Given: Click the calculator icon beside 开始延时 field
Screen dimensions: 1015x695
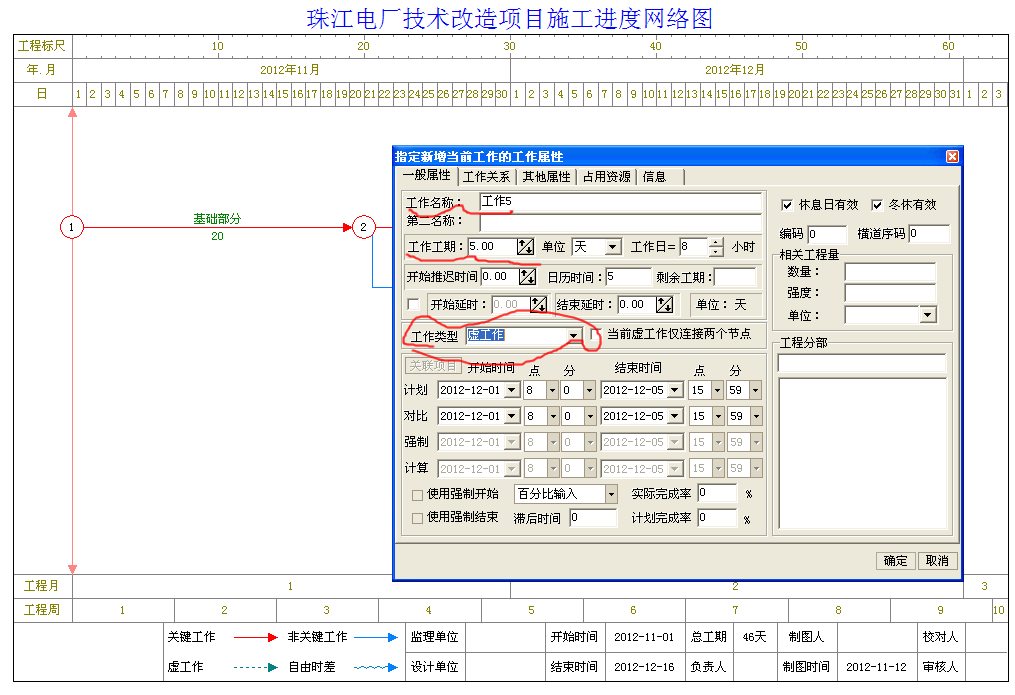Looking at the screenshot, I should coord(538,304).
